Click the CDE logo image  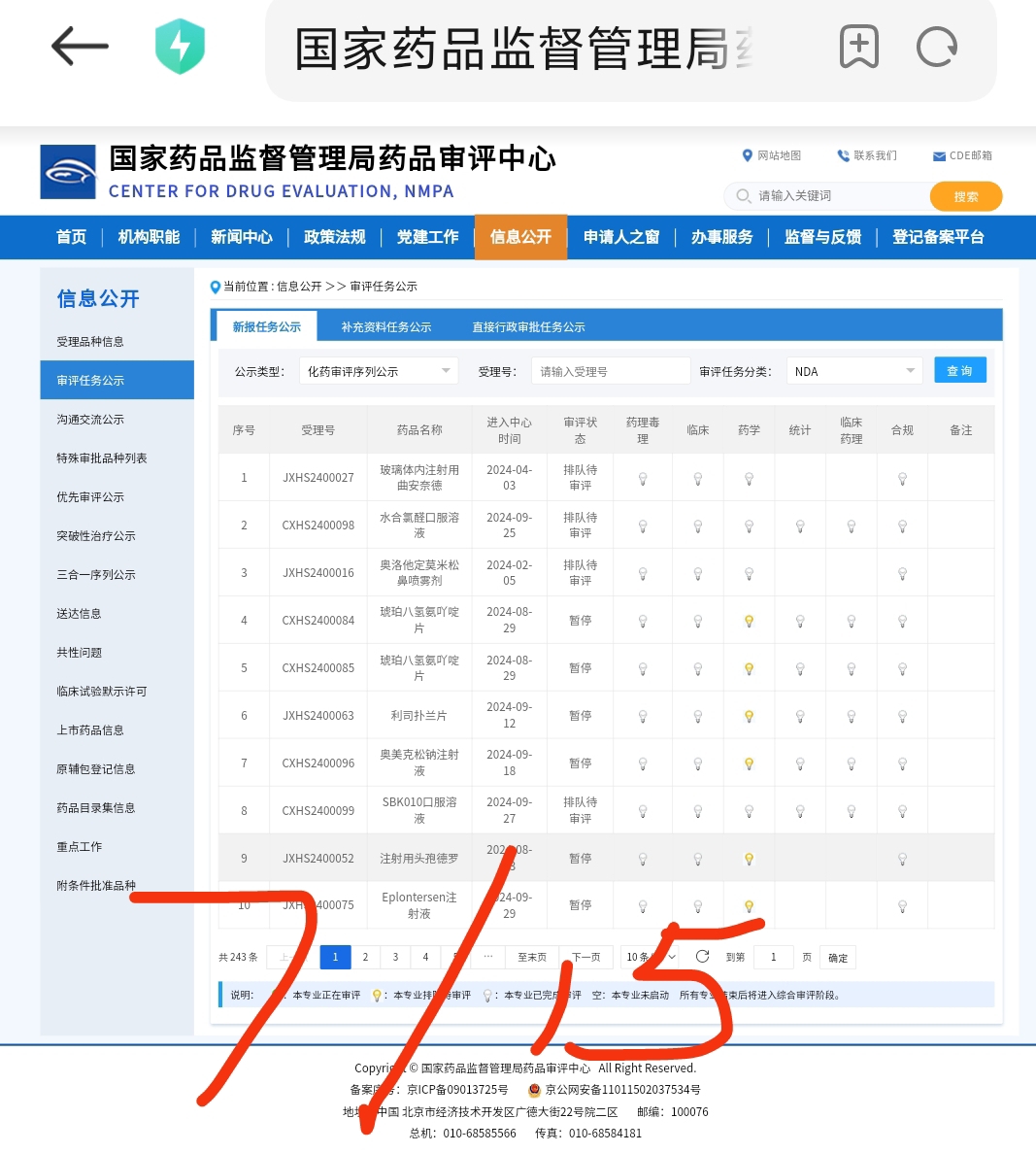(68, 172)
